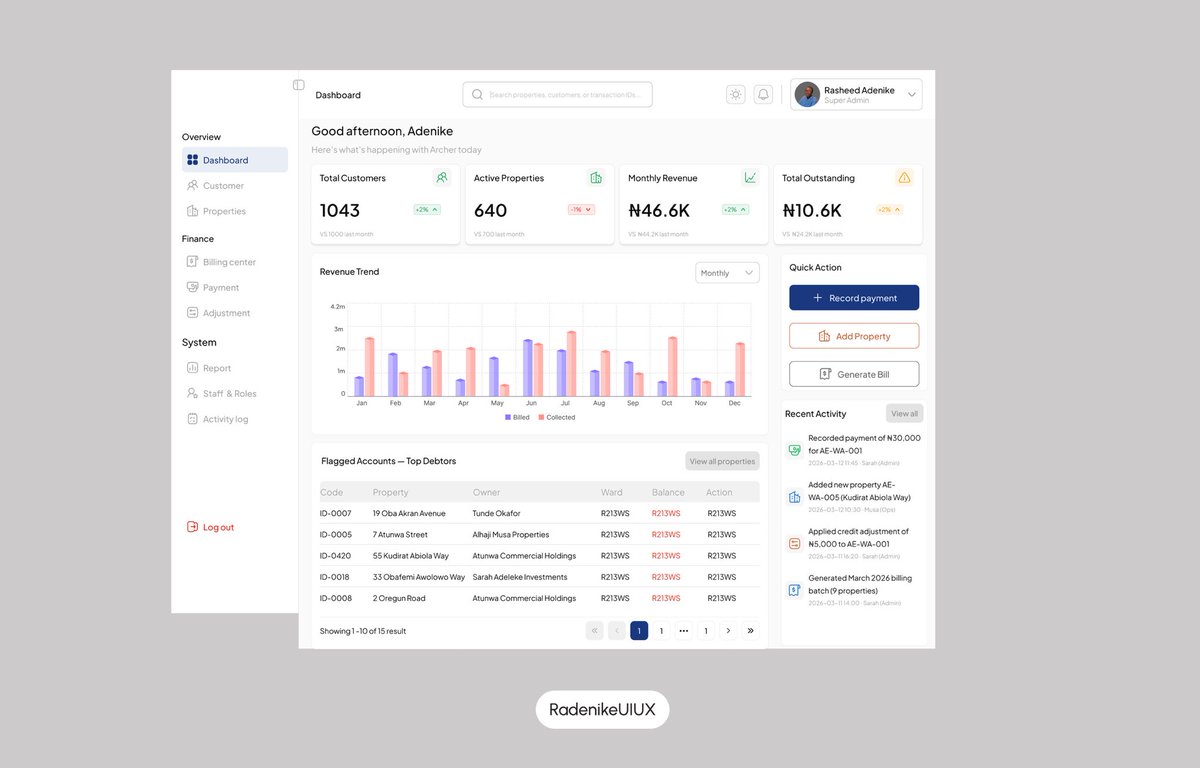Open the Monthly dropdown on Revenue Trend
Image resolution: width=1200 pixels, height=768 pixels.
727,272
